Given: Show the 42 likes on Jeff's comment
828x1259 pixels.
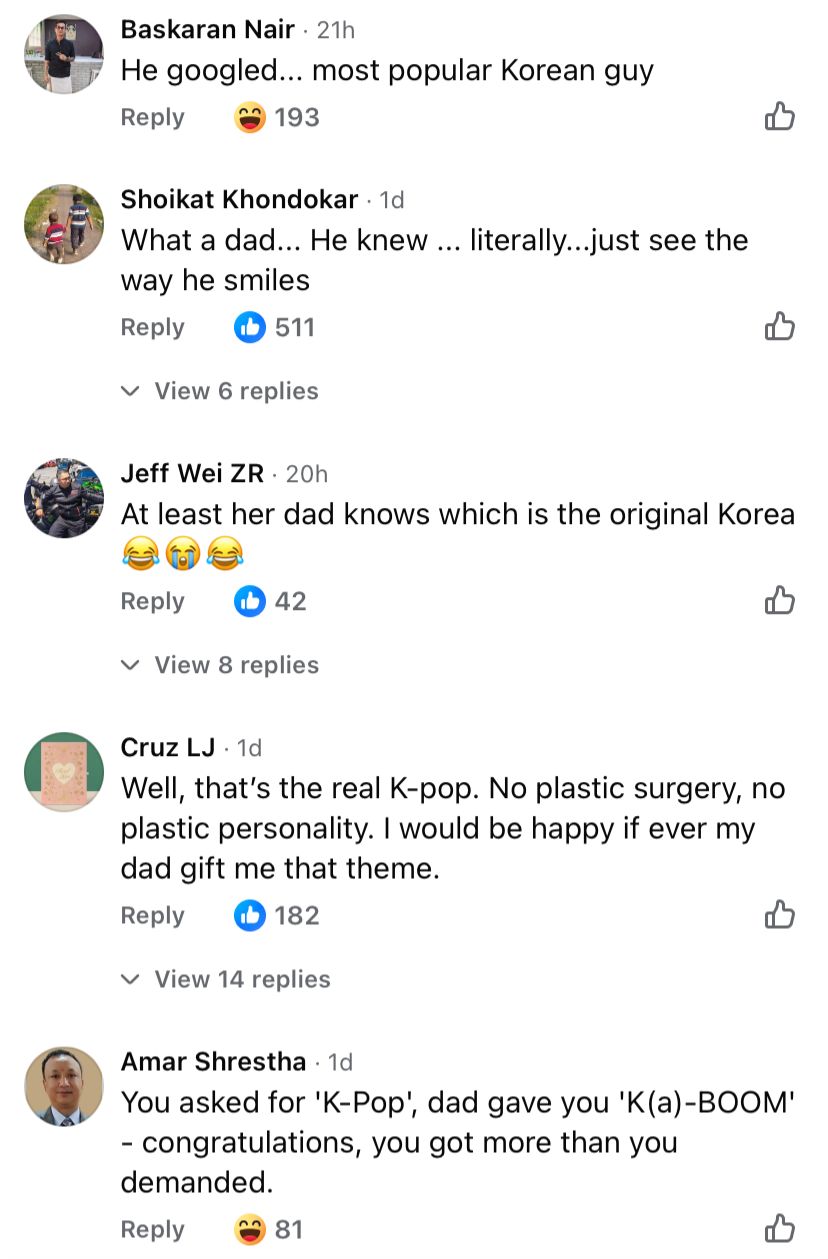Looking at the screenshot, I should (x=270, y=601).
